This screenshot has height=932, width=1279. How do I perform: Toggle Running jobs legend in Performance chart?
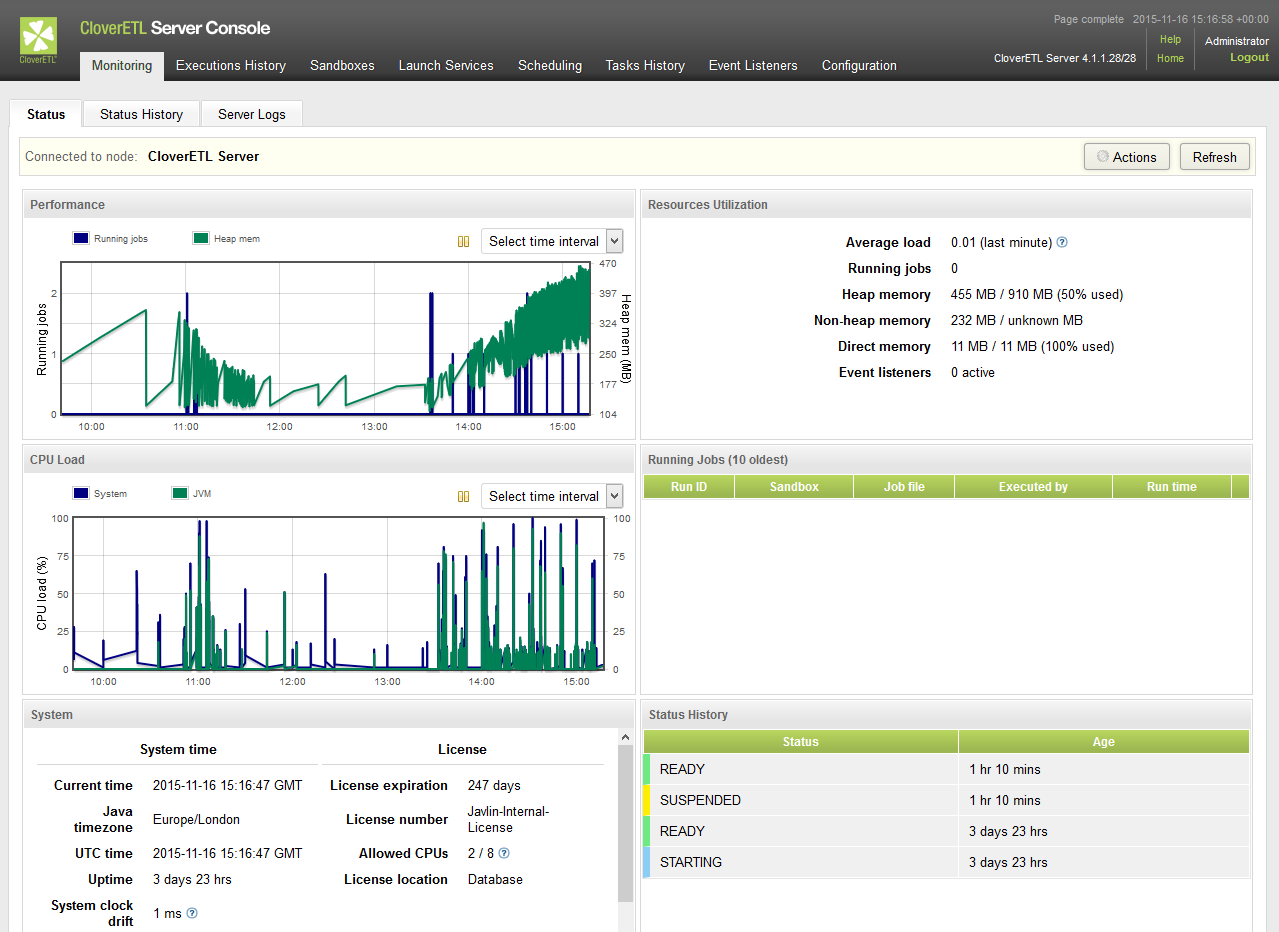pos(82,239)
